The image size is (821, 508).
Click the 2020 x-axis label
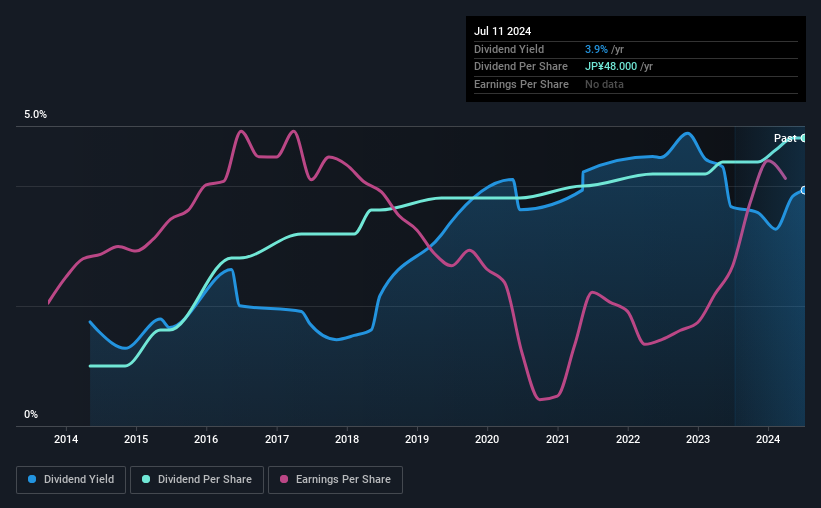pyautogui.click(x=487, y=439)
